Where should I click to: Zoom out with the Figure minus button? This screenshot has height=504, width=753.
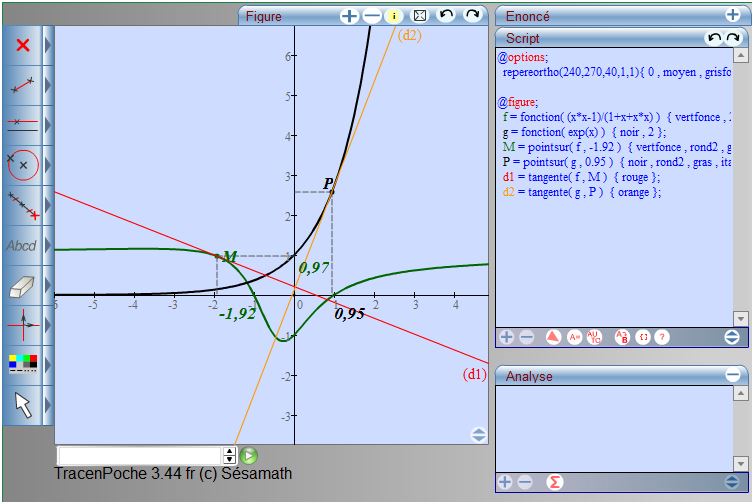pyautogui.click(x=372, y=16)
